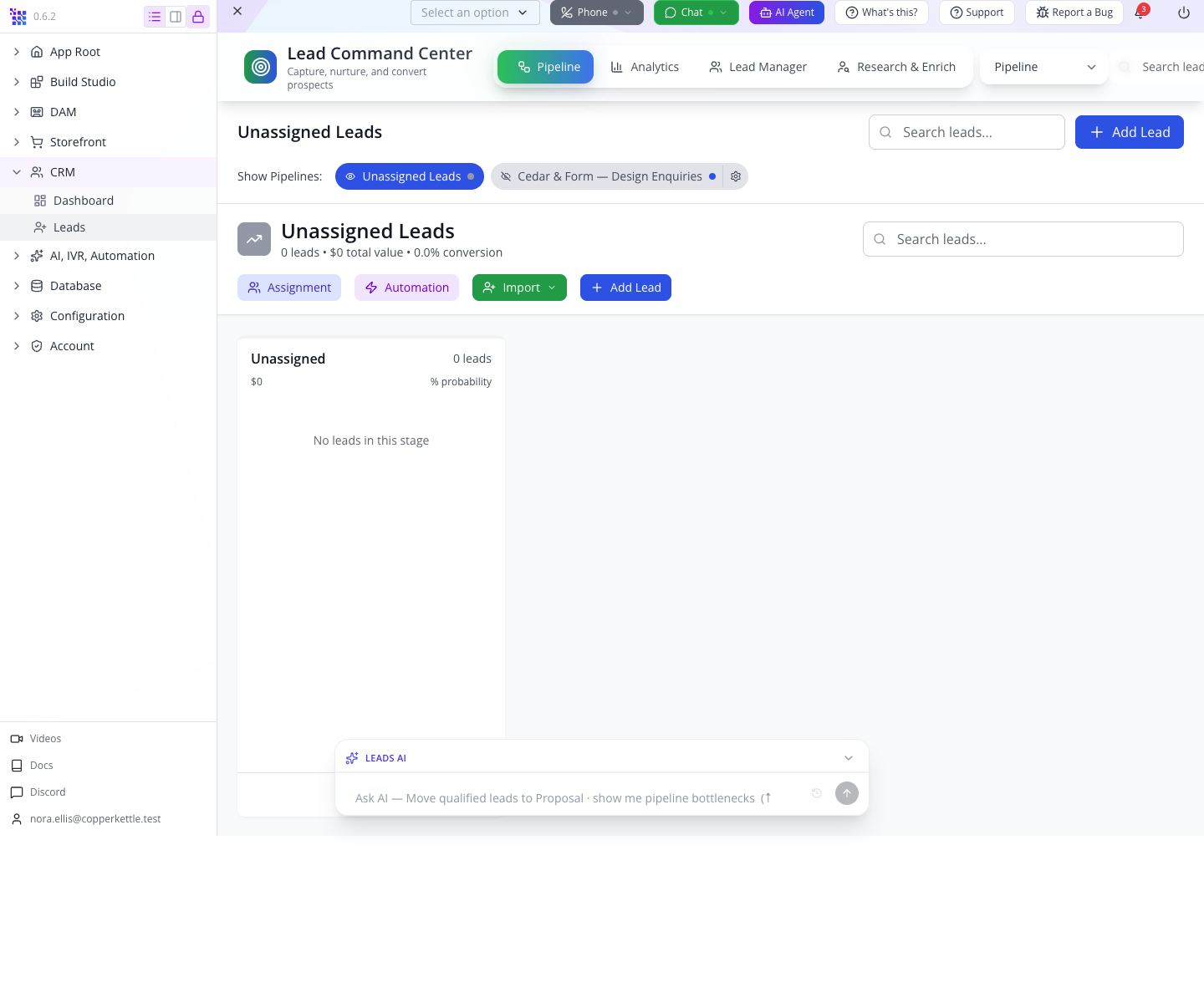Show the Cedar & Form — Design Enquiries pipeline
The height and width of the screenshot is (1003, 1204).
(x=608, y=176)
